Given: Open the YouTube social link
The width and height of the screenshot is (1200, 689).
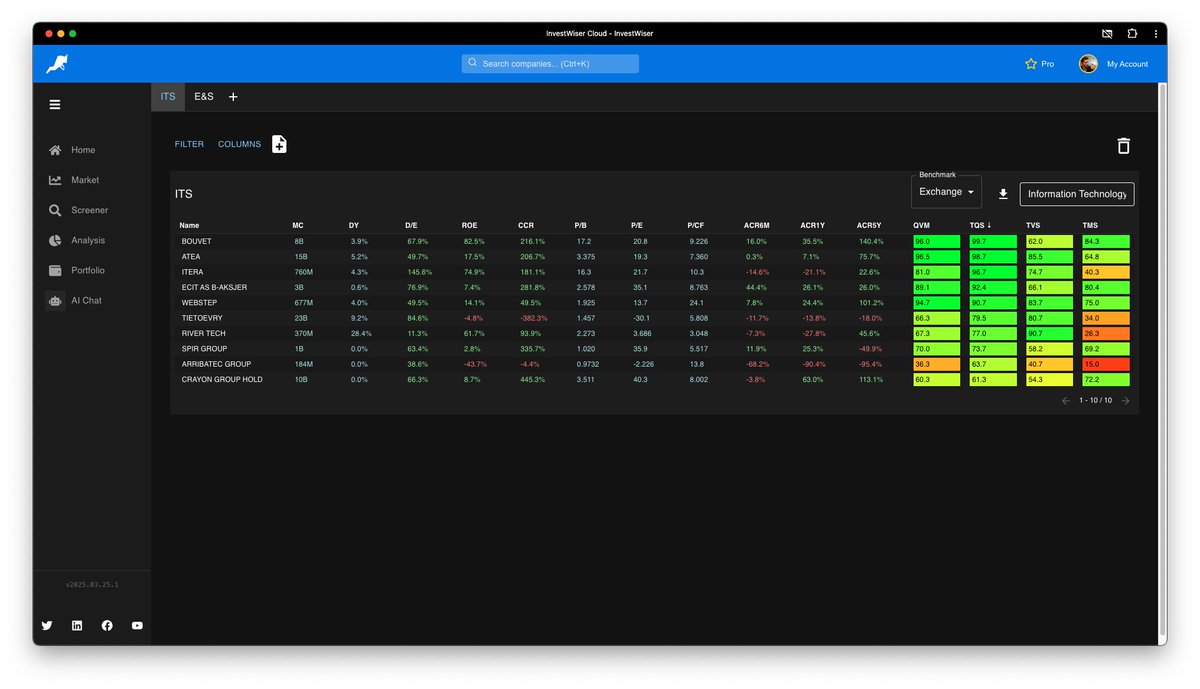Looking at the screenshot, I should pos(137,625).
